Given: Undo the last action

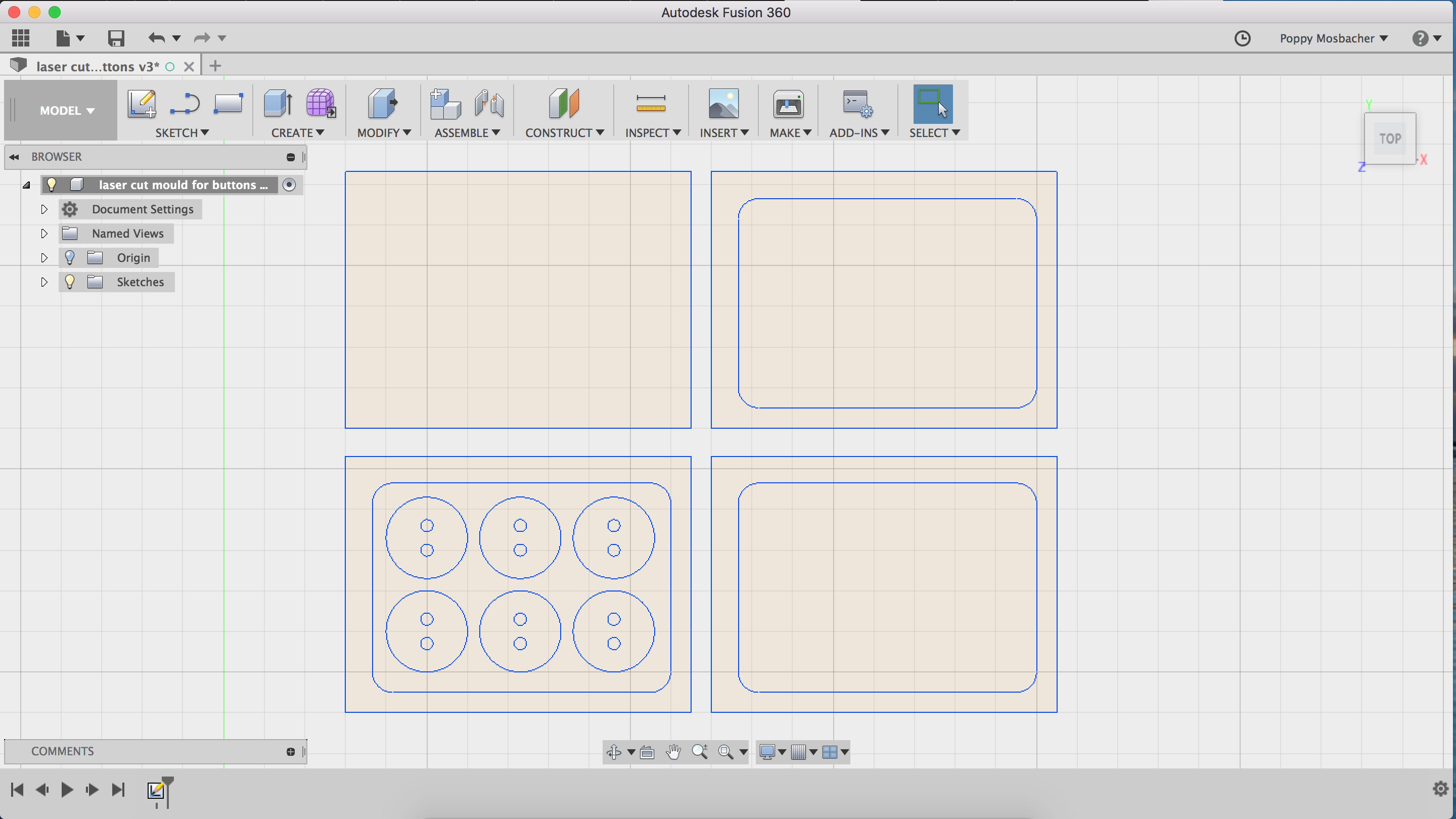Looking at the screenshot, I should [157, 37].
